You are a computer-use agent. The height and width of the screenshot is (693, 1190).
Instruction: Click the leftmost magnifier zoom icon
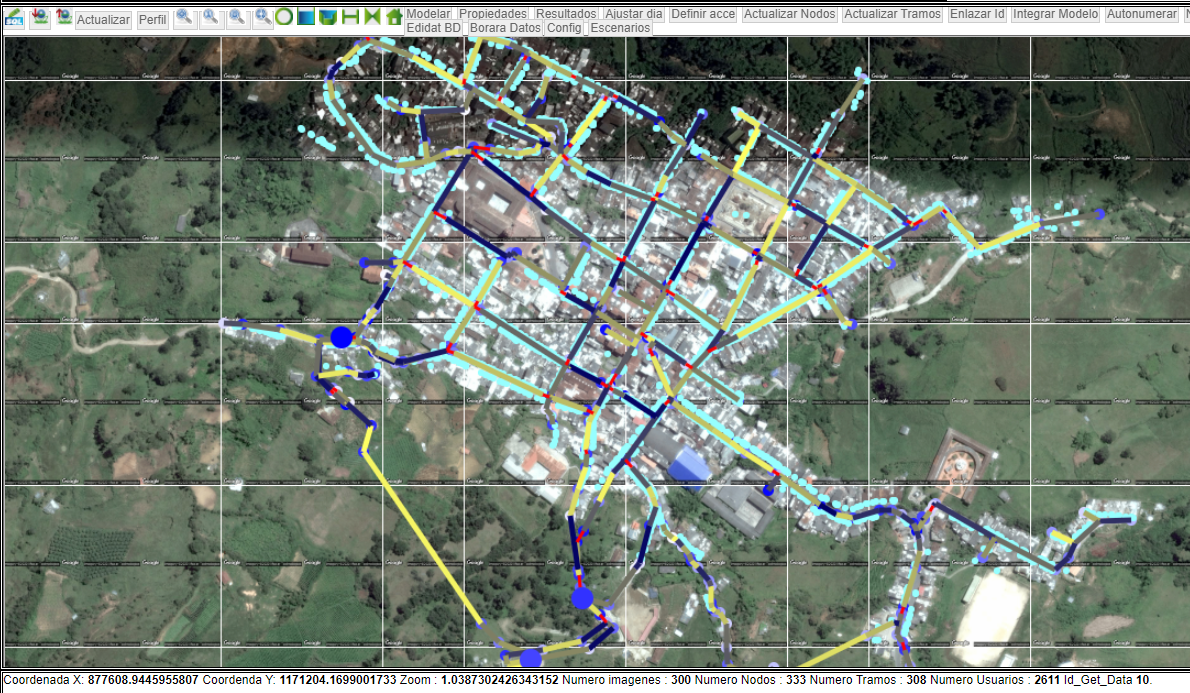pyautogui.click(x=185, y=18)
